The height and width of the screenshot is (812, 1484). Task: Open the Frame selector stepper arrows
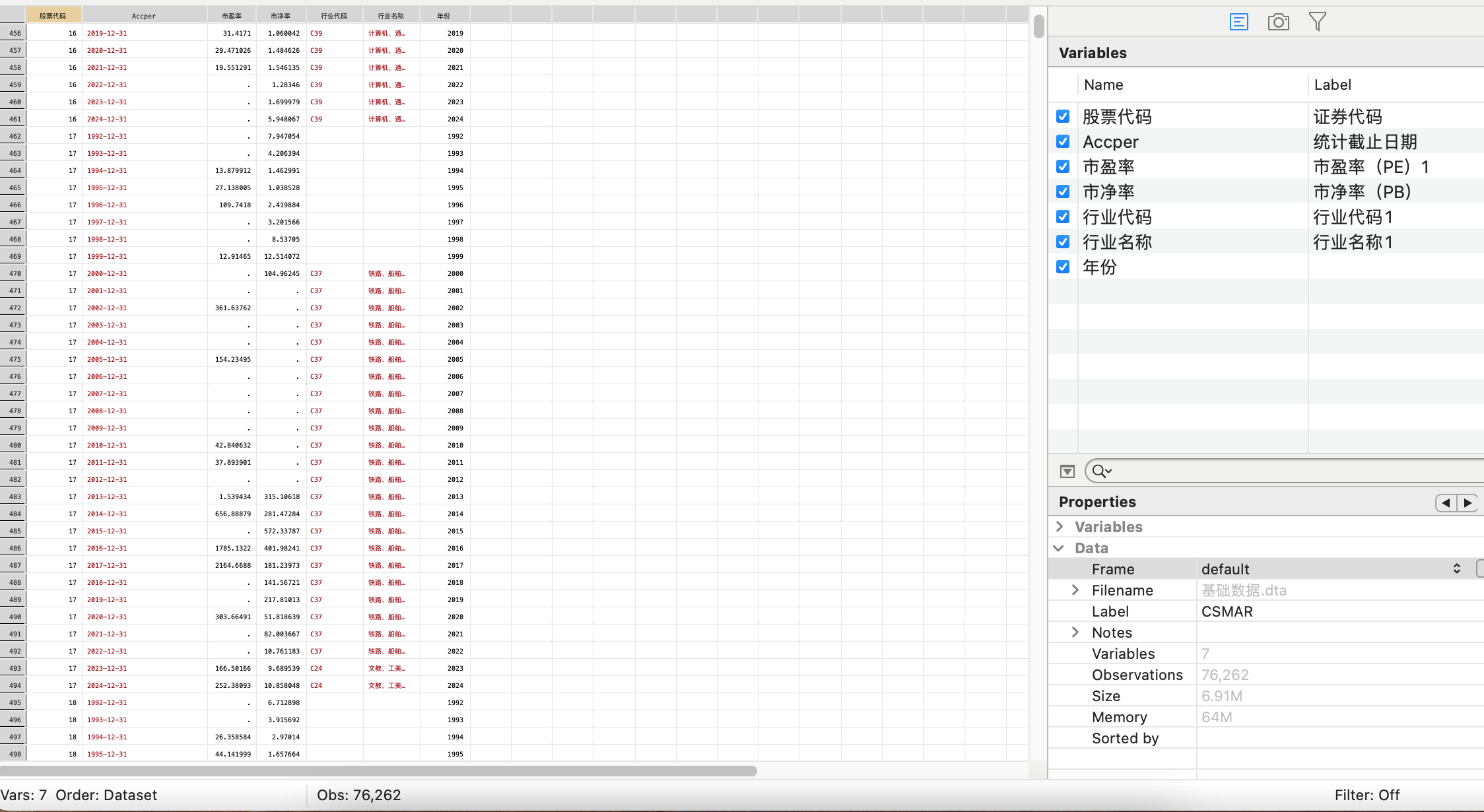tap(1456, 569)
